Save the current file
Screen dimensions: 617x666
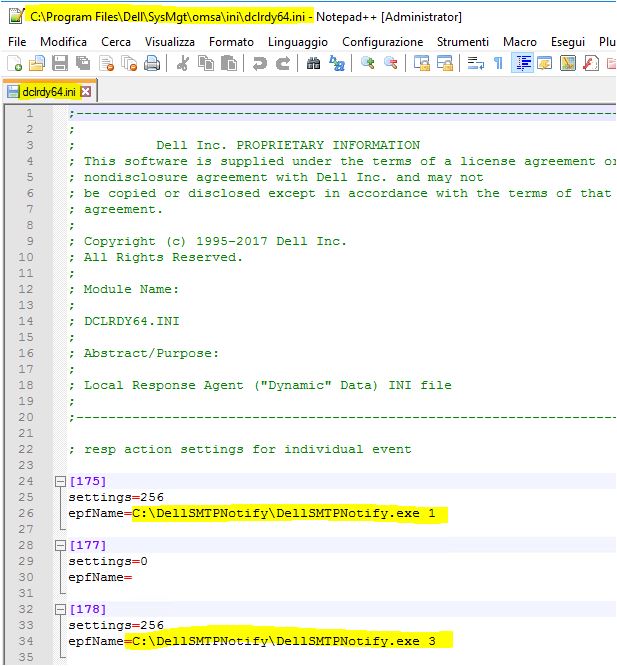tap(60, 64)
